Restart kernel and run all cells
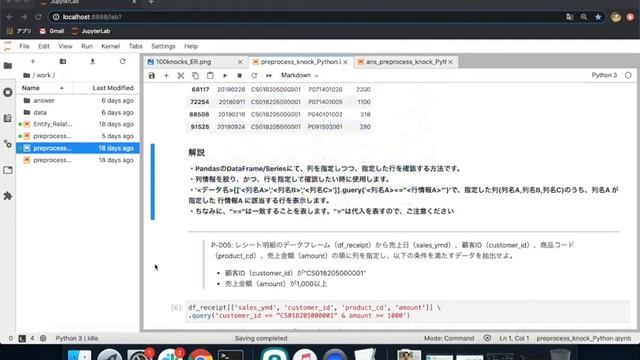Image resolution: width=640 pixels, height=360 pixels. pyautogui.click(x=269, y=76)
